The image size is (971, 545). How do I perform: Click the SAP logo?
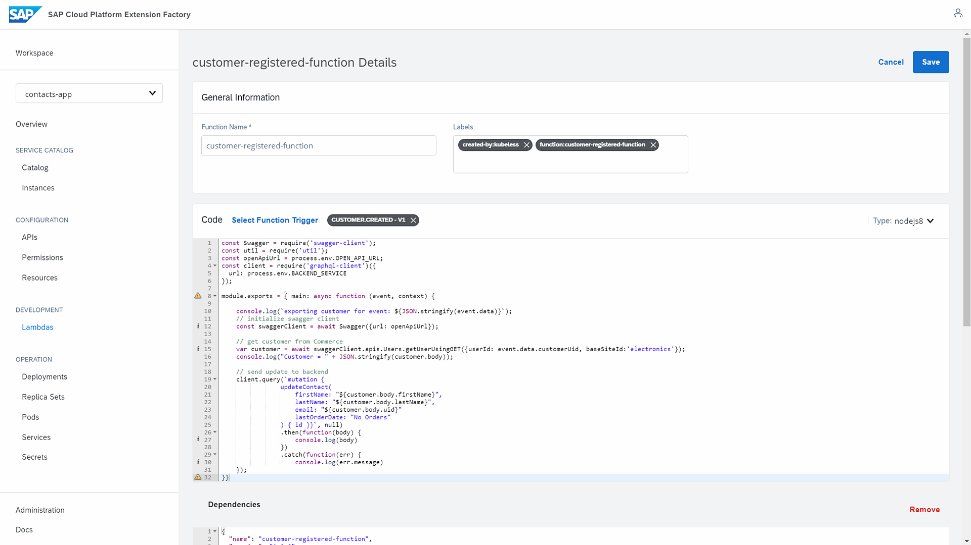tap(25, 14)
